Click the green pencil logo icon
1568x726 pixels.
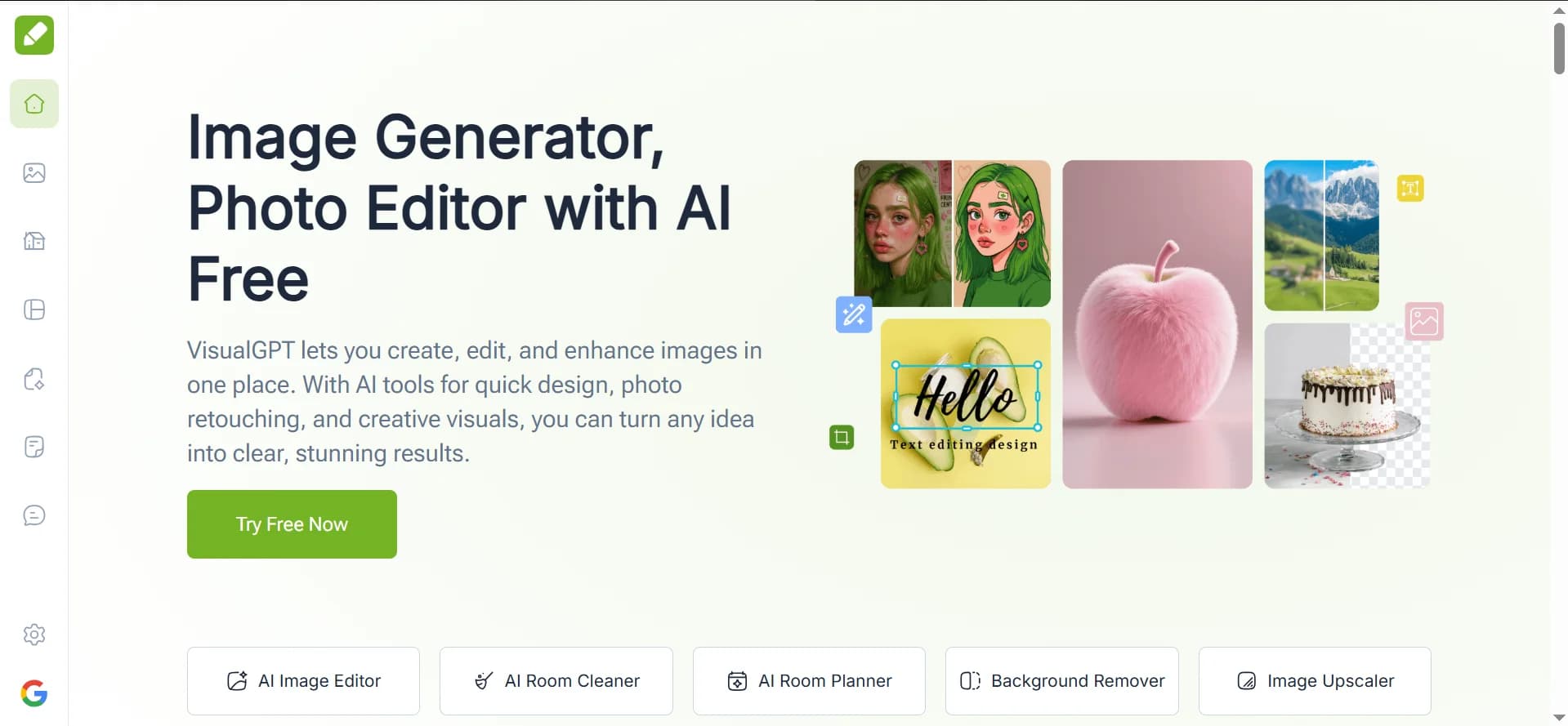(x=34, y=35)
